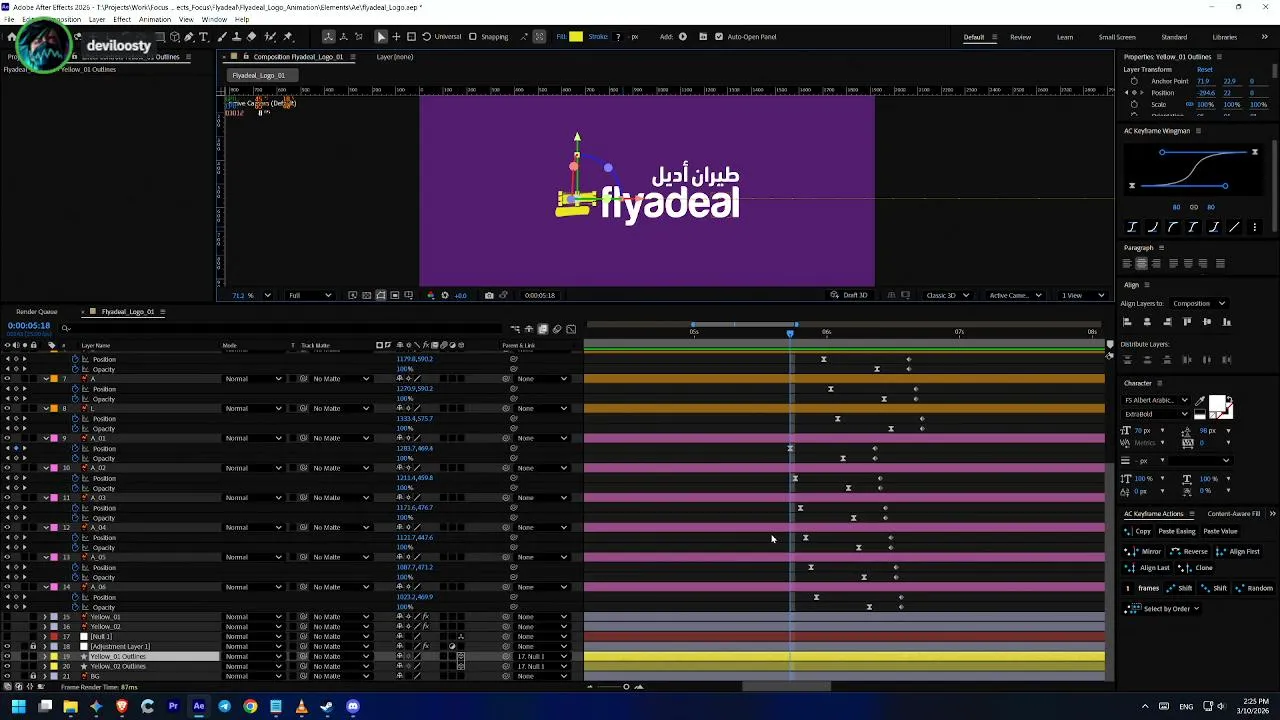This screenshot has width=1280, height=720.
Task: Open the Windows Start menu
Action: (x=18, y=707)
